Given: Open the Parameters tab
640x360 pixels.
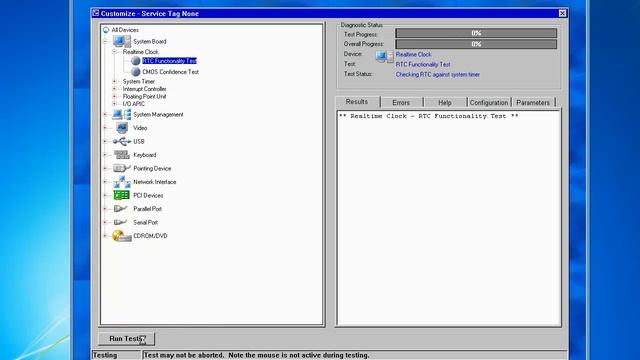Looking at the screenshot, I should pyautogui.click(x=533, y=102).
